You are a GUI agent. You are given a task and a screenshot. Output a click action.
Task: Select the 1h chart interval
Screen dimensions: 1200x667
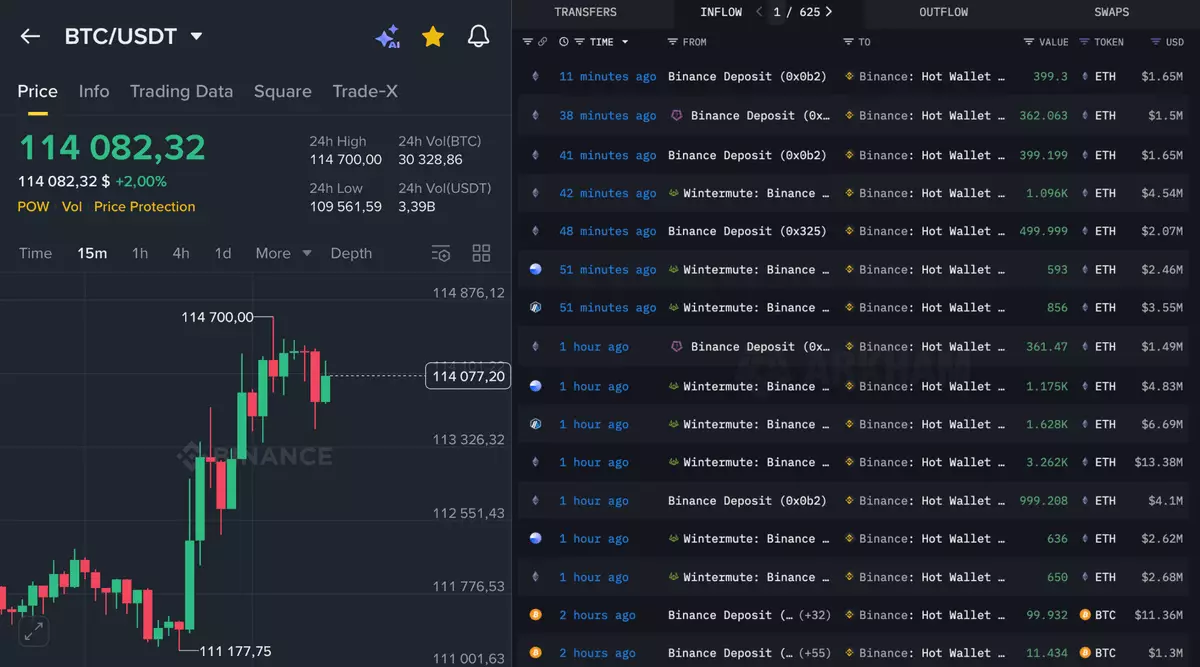point(140,253)
